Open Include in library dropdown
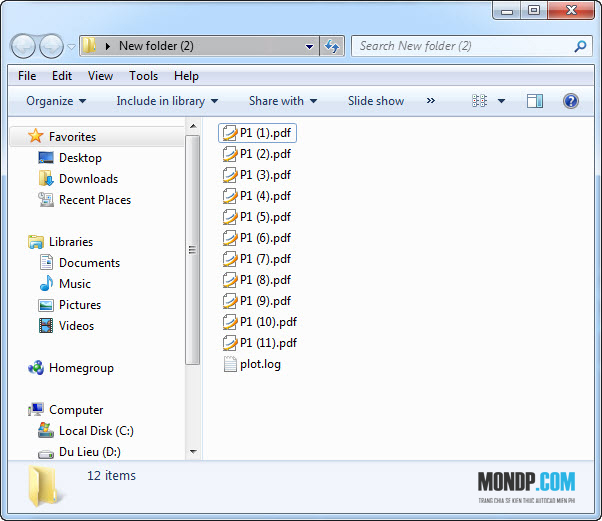 167,101
